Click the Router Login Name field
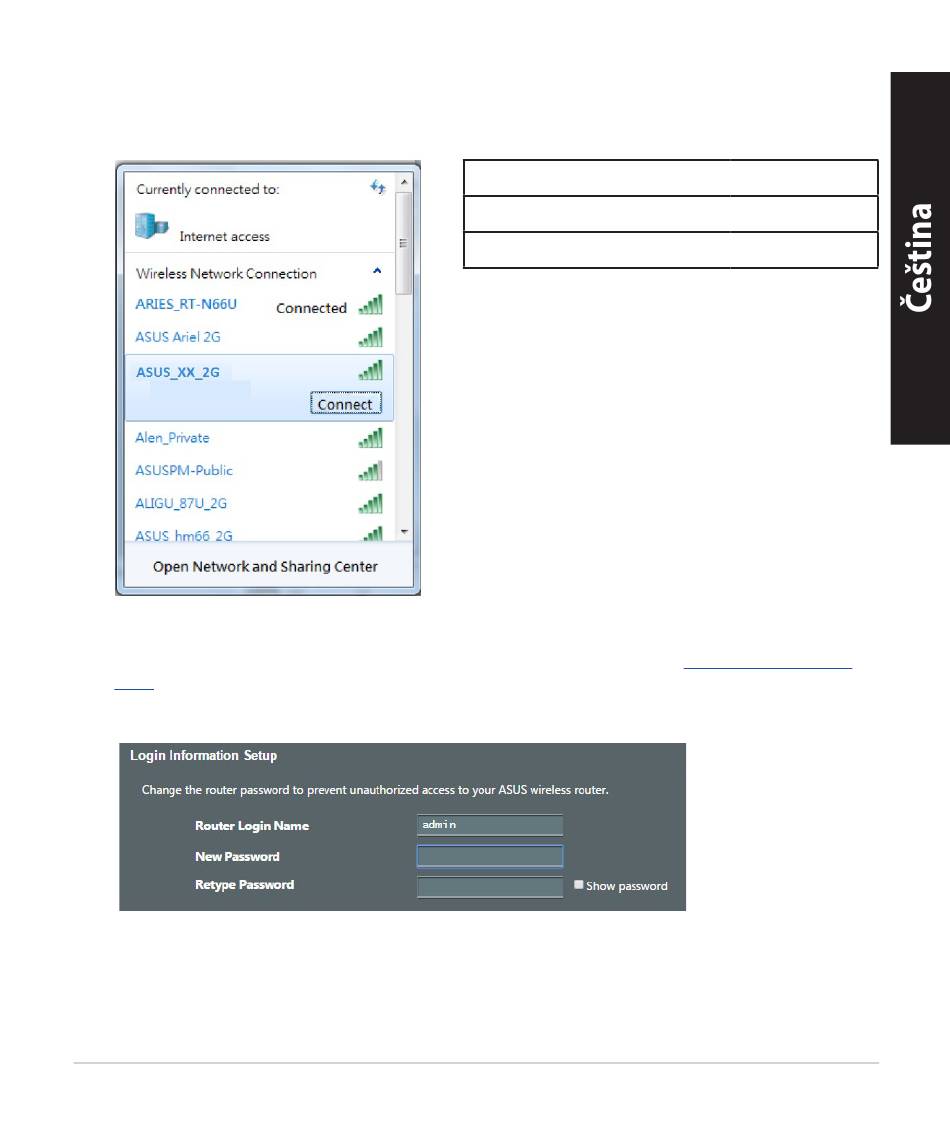The height and width of the screenshot is (1135, 950). 489,825
